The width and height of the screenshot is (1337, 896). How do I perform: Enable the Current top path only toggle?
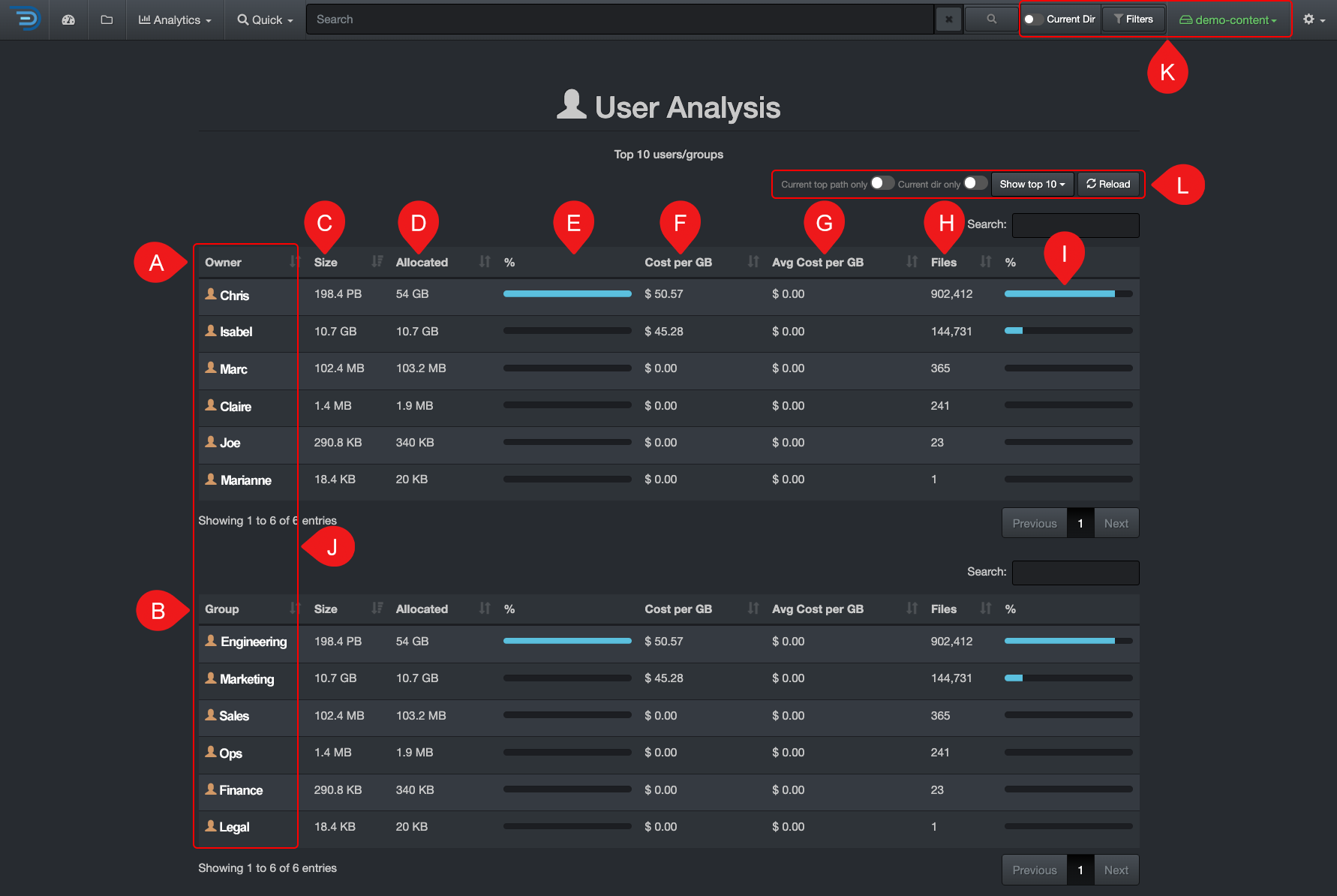click(x=882, y=182)
